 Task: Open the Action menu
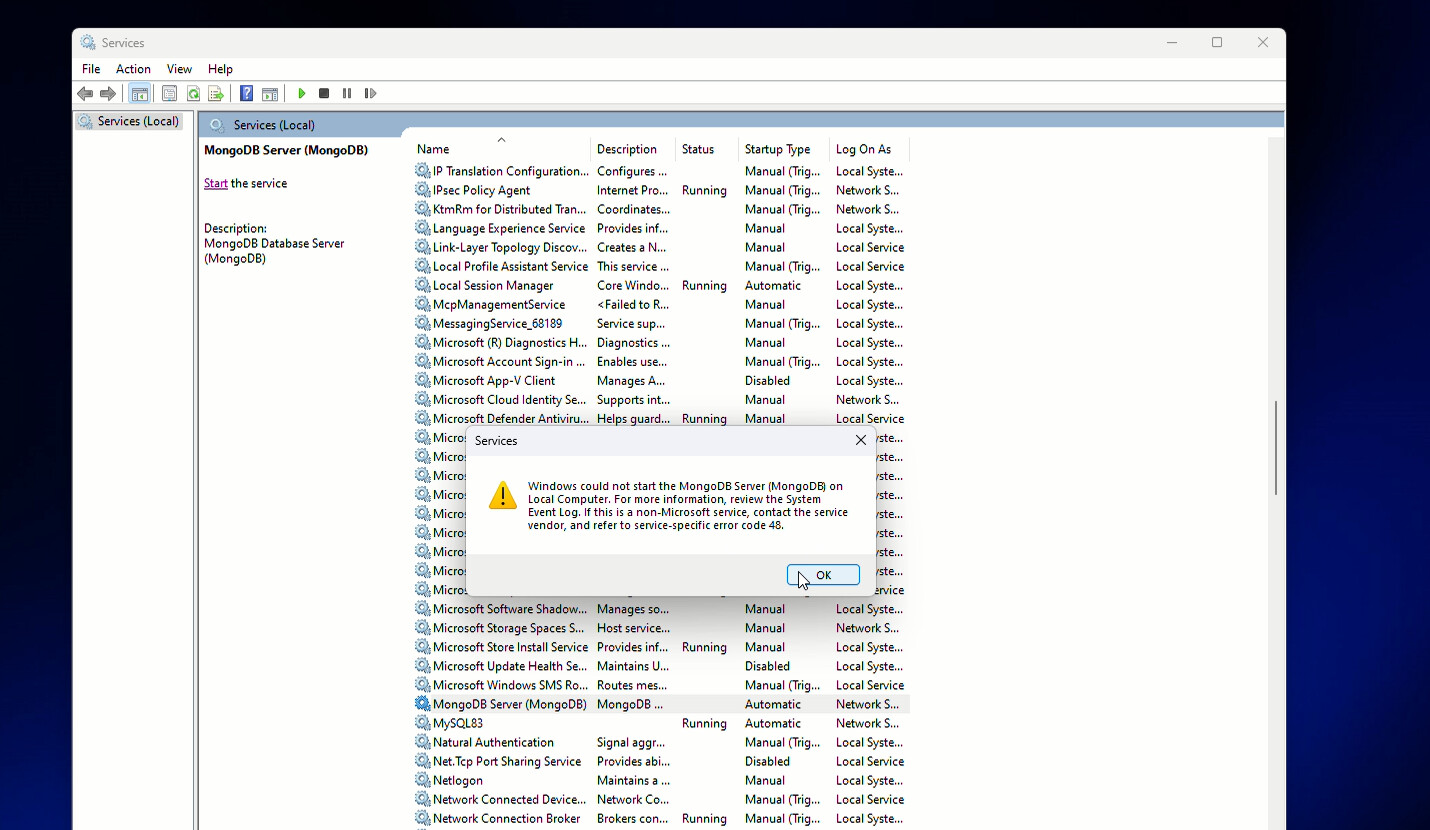tap(133, 69)
